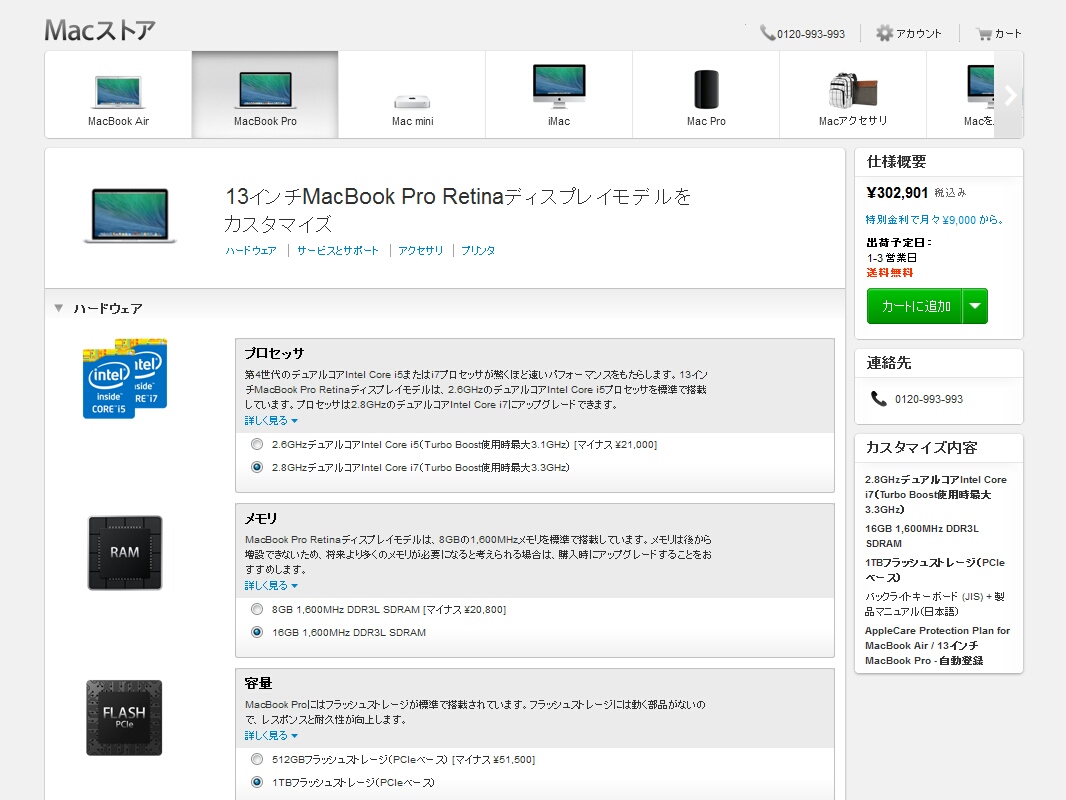Viewport: 1066px width, 800px height.
Task: Click the カスタマイズ内容 panel heading
Action: pyautogui.click(x=921, y=447)
